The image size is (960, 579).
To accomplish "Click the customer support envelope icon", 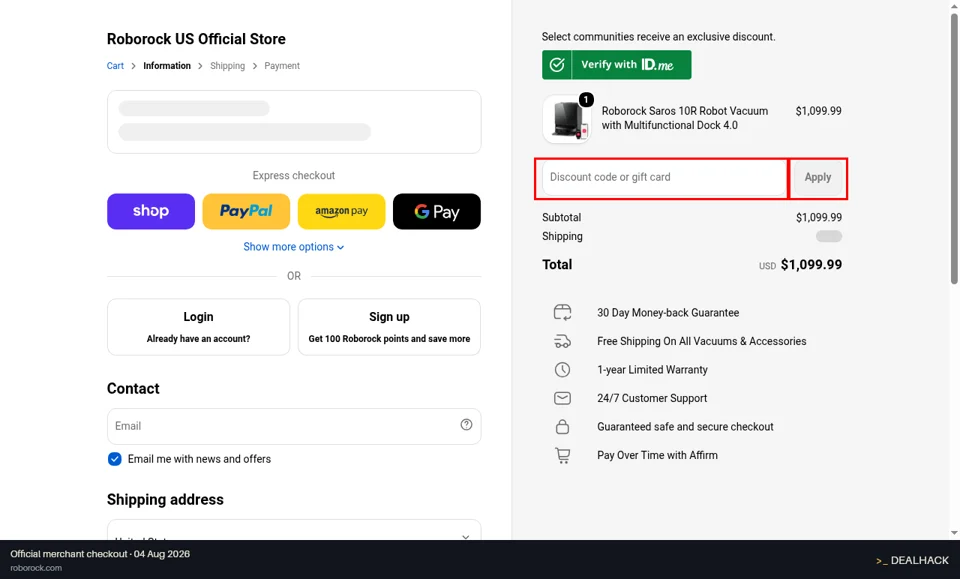I will (x=562, y=398).
